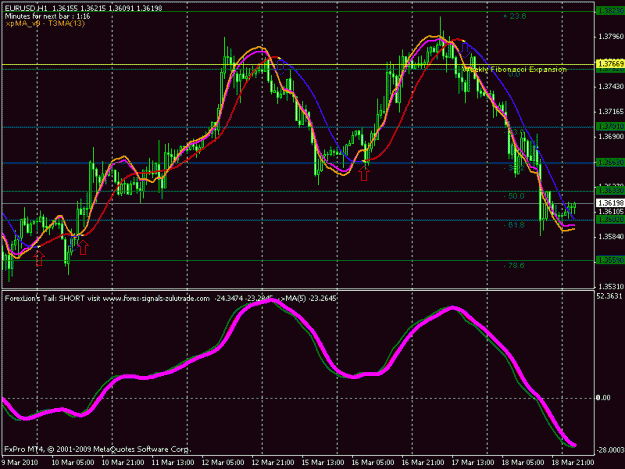
Task: Click the EURUSD,H1 chart title text
Action: coord(83,8)
